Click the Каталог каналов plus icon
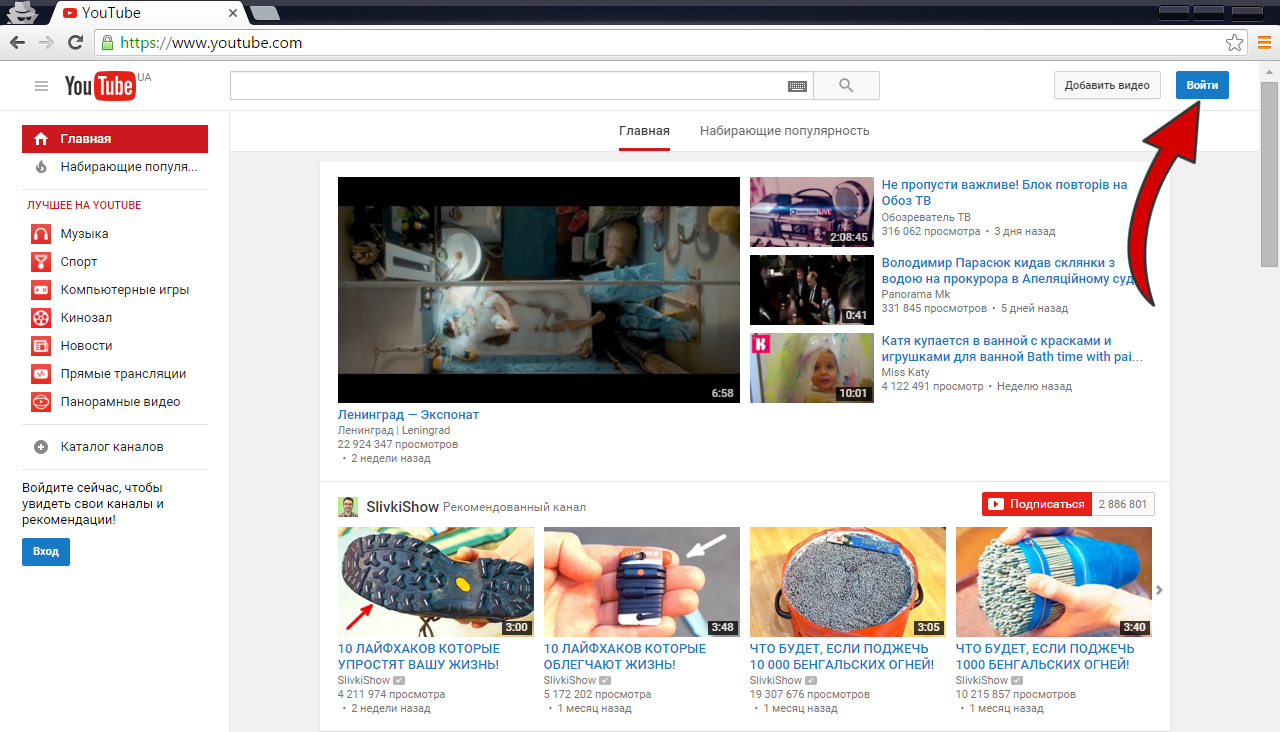The width and height of the screenshot is (1280, 732). pos(41,447)
